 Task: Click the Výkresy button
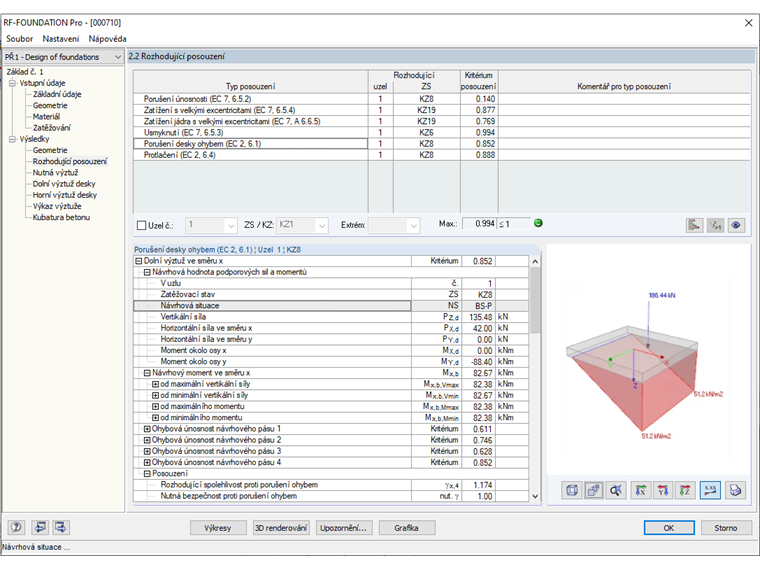pos(218,528)
